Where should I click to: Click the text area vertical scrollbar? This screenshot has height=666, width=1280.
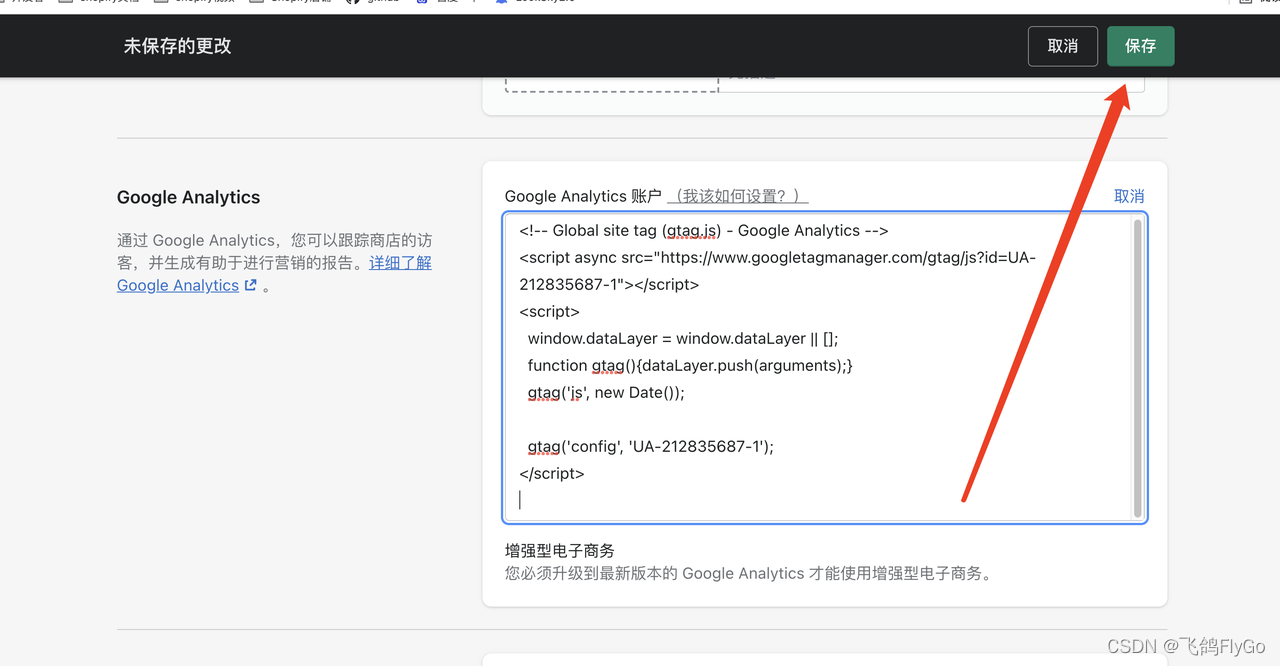[x=1137, y=367]
